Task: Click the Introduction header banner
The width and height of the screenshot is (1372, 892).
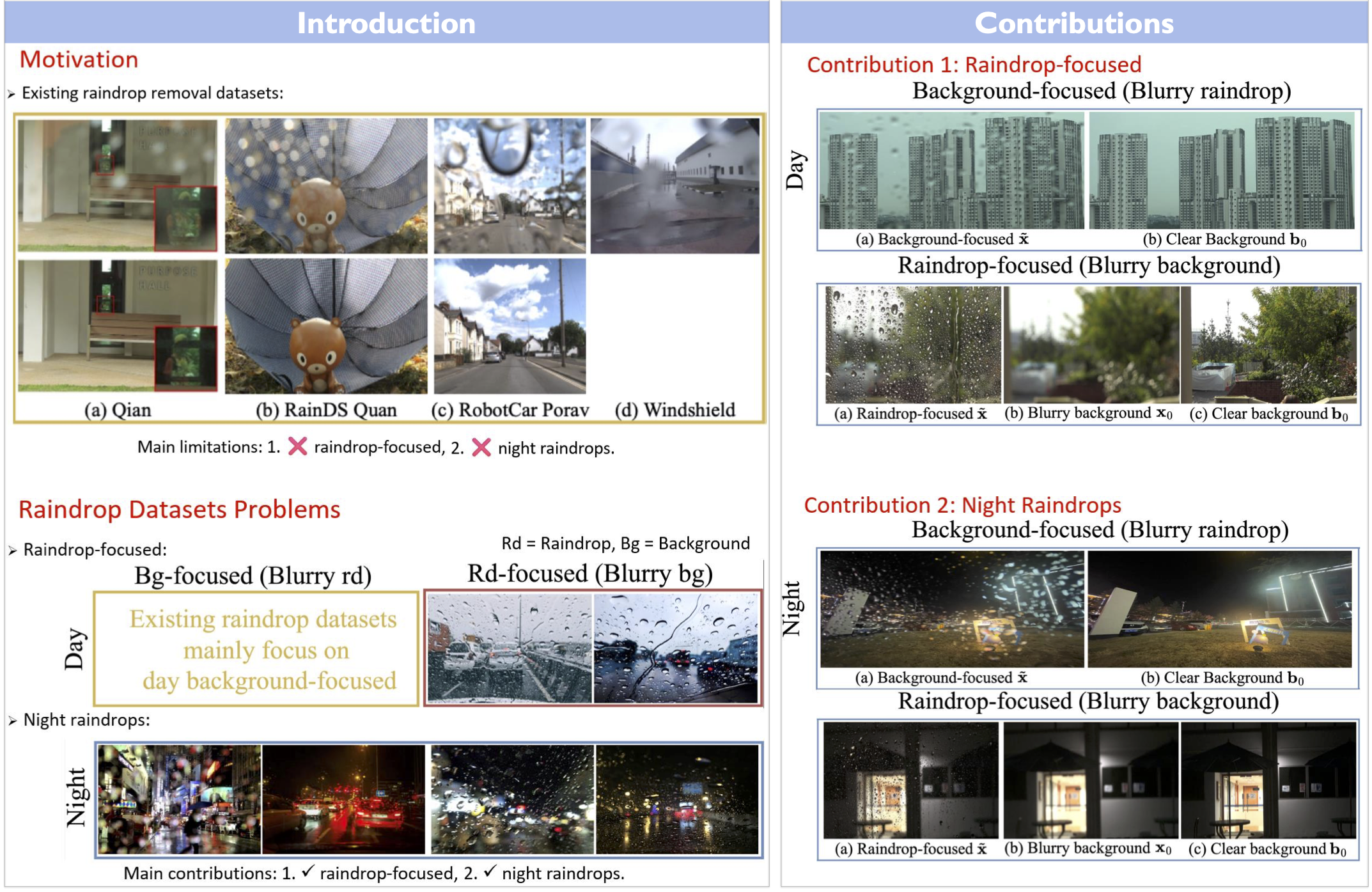Action: click(x=386, y=23)
